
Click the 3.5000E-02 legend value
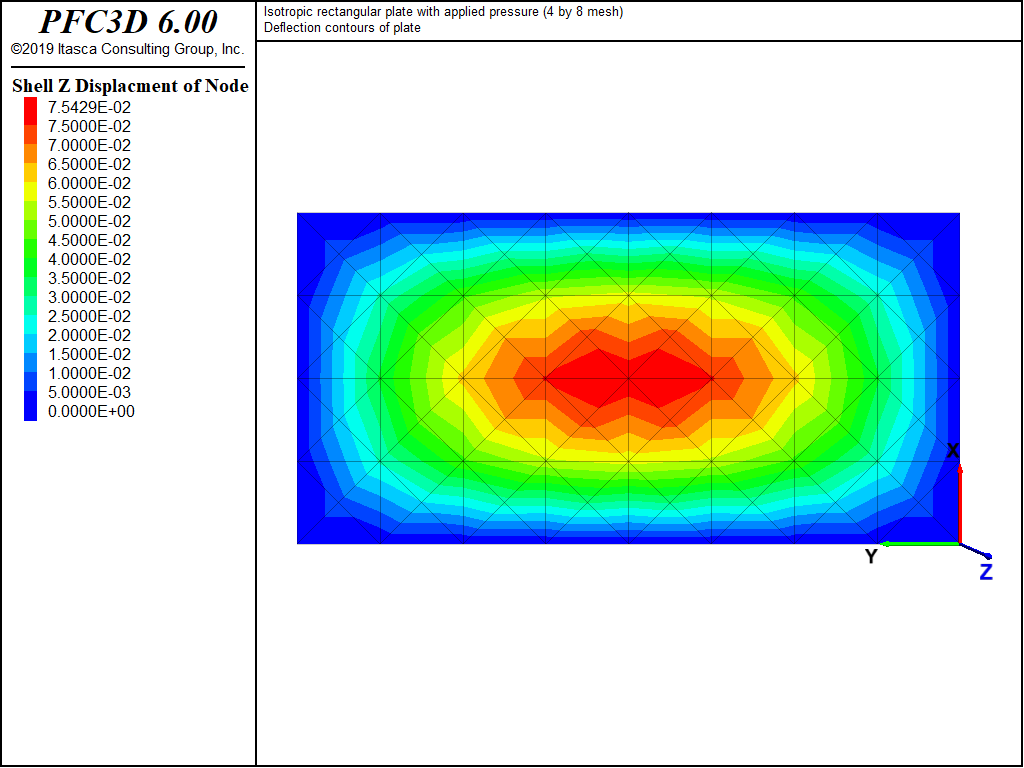(89, 278)
